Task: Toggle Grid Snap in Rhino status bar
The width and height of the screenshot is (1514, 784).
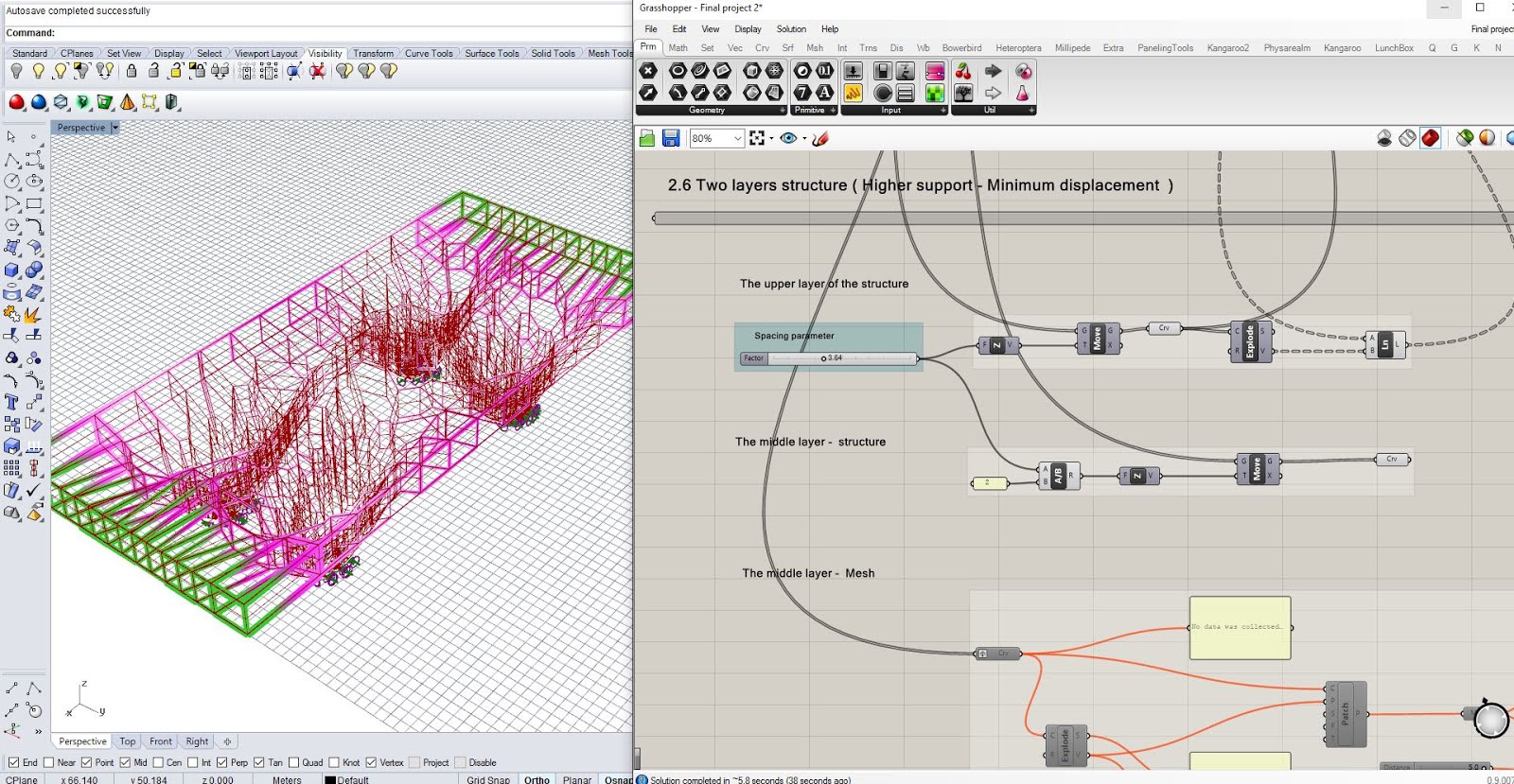Action: [x=488, y=779]
